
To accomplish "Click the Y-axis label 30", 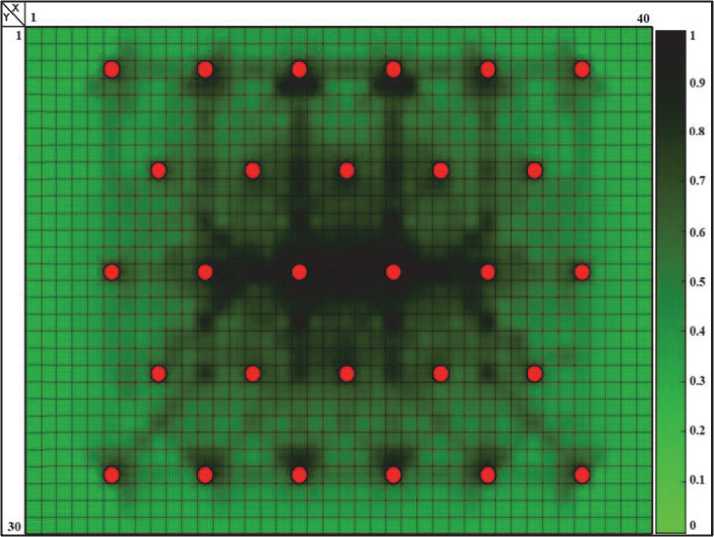I will (x=14, y=527).
